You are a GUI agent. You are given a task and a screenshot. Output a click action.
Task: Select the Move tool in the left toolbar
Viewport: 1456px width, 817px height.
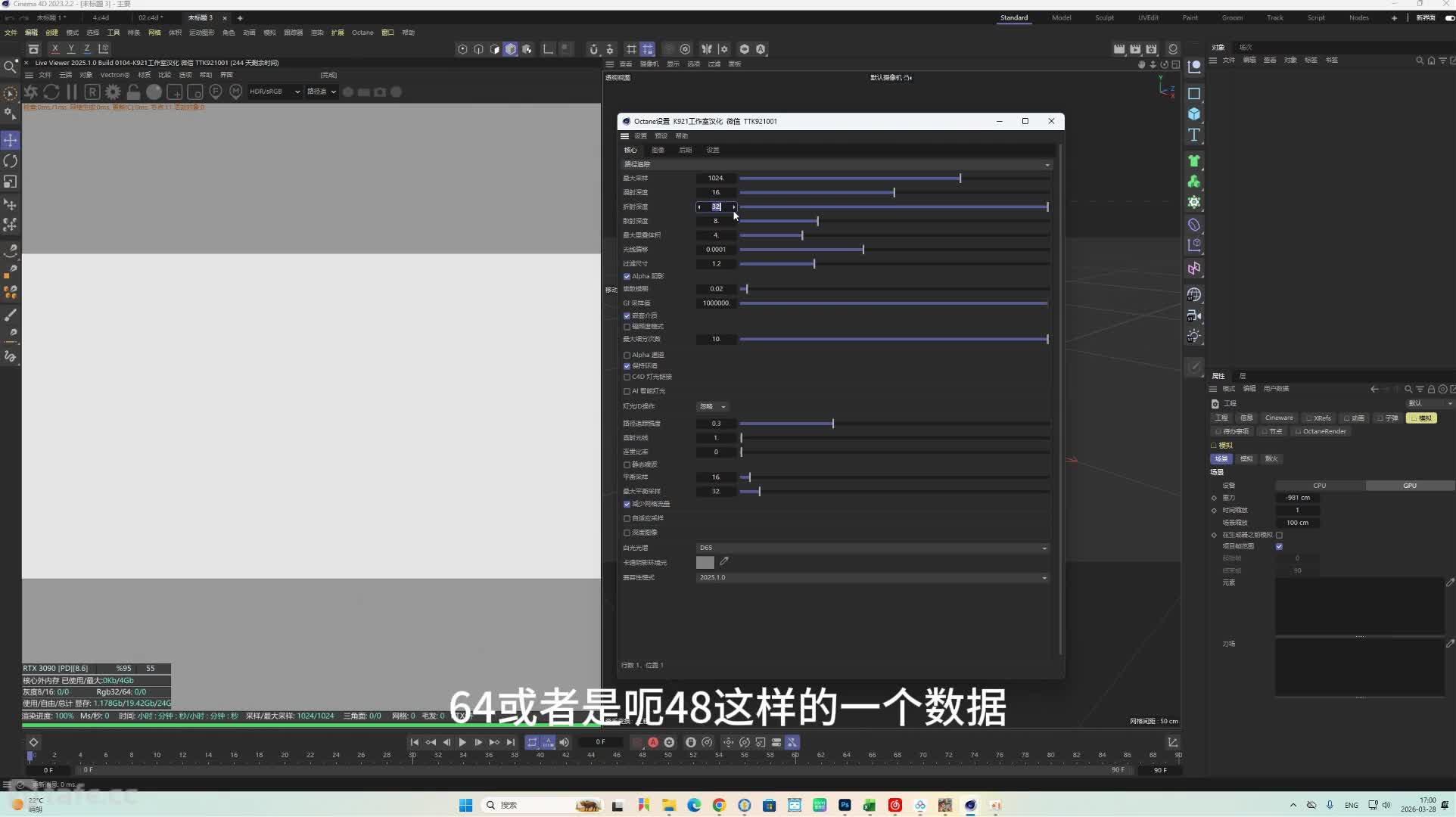coord(11,140)
